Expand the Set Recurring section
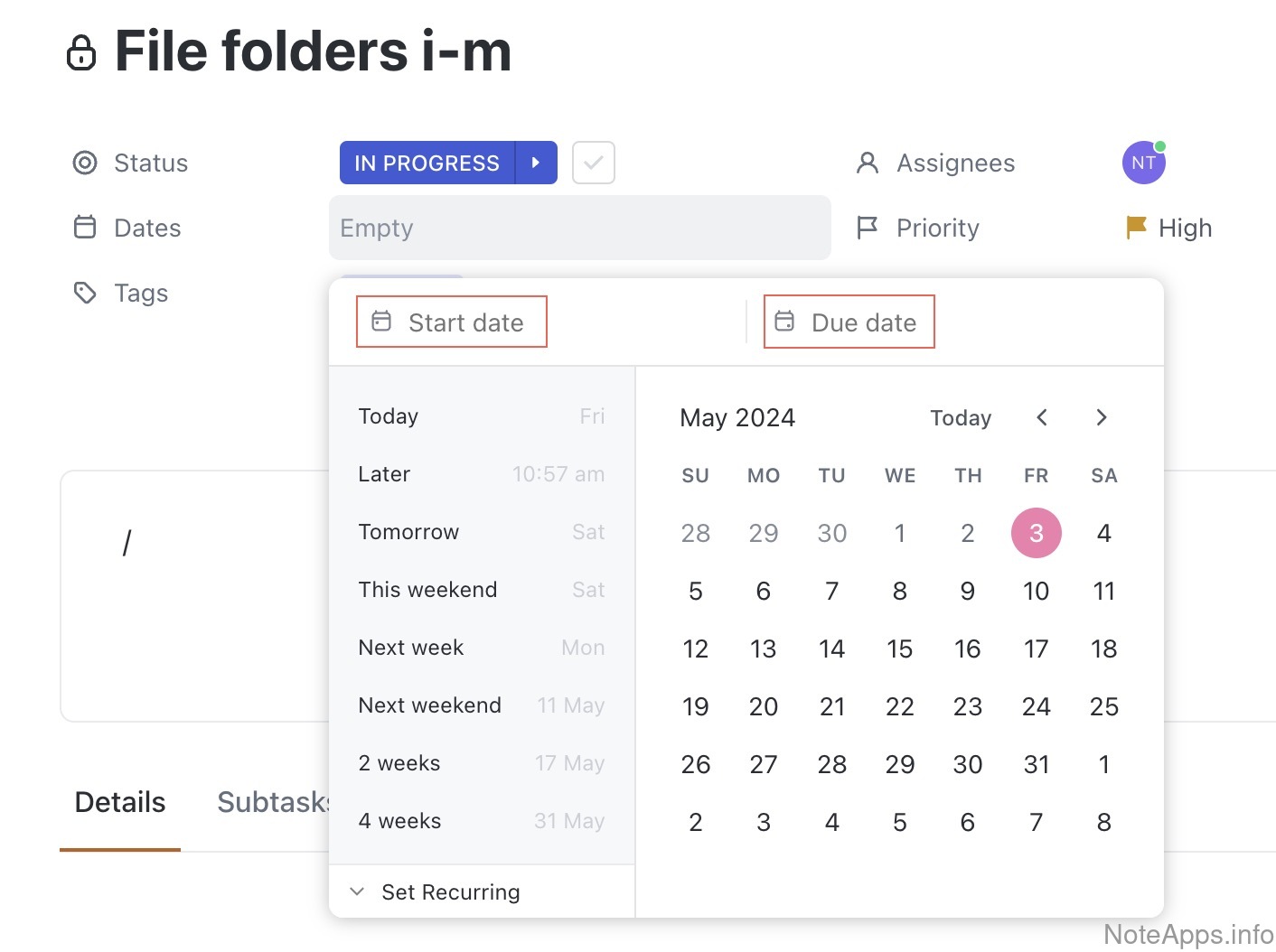 click(x=358, y=891)
